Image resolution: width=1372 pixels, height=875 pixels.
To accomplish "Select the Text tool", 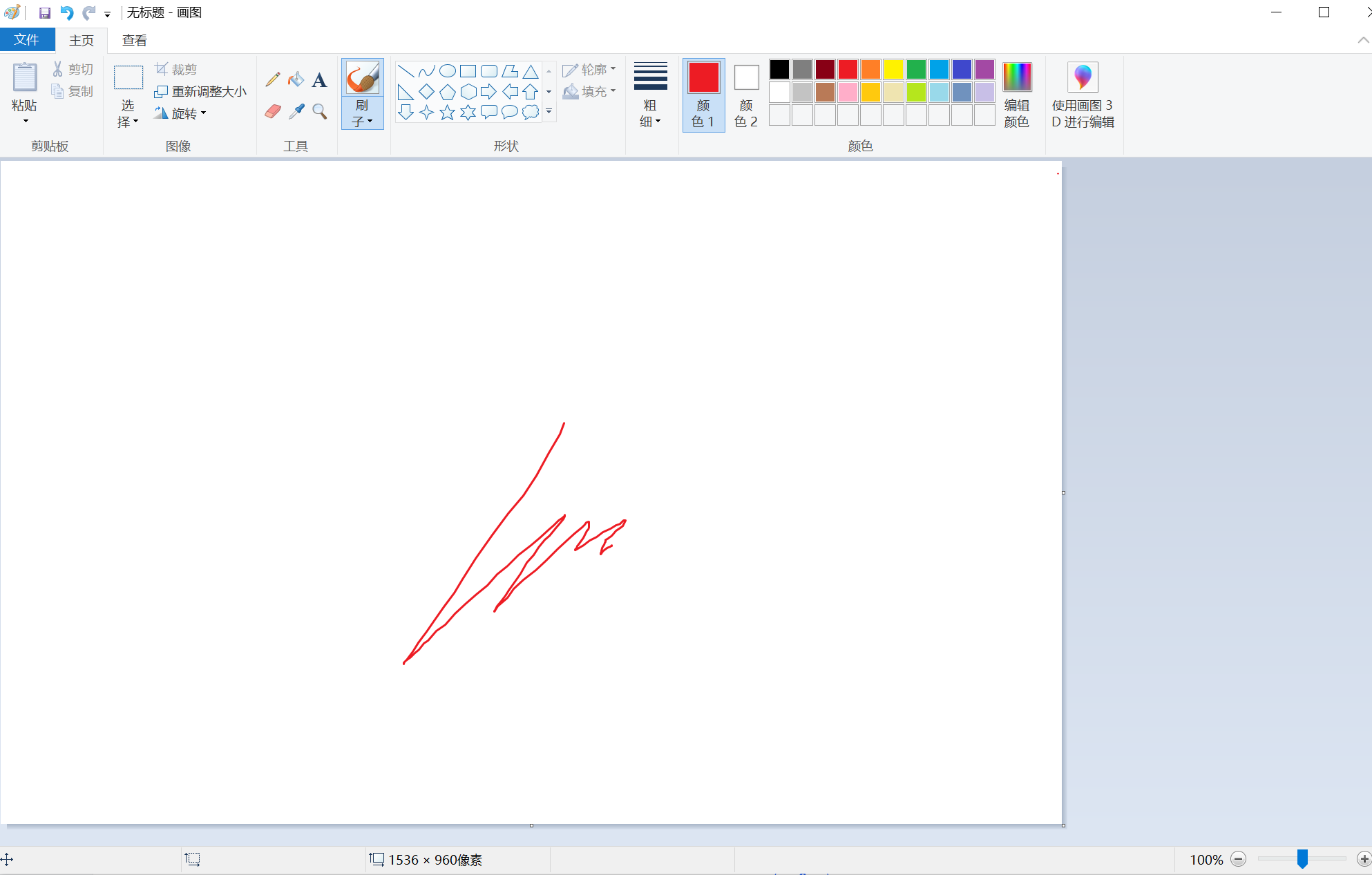I will tap(319, 80).
